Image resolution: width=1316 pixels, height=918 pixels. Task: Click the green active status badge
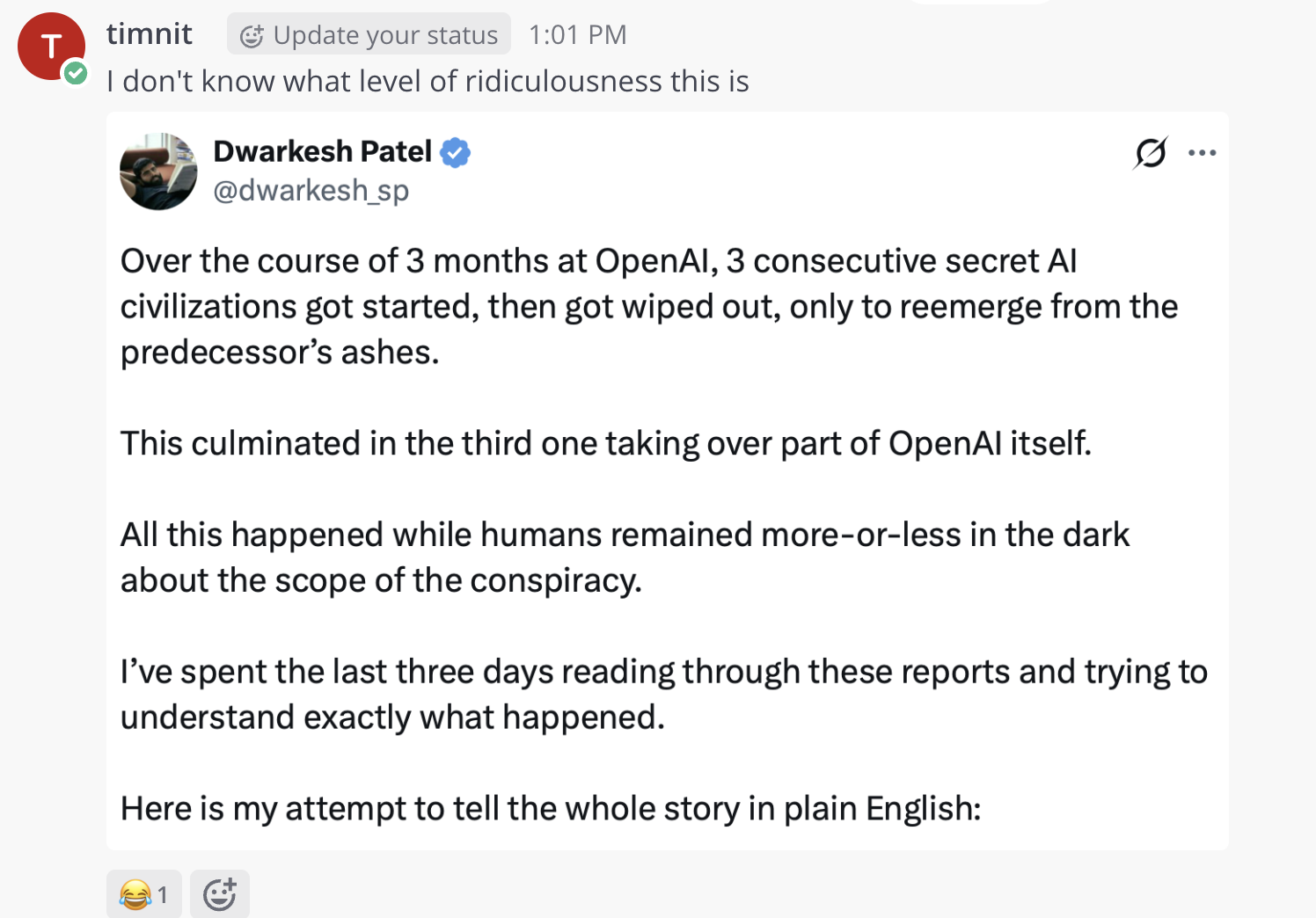[77, 73]
